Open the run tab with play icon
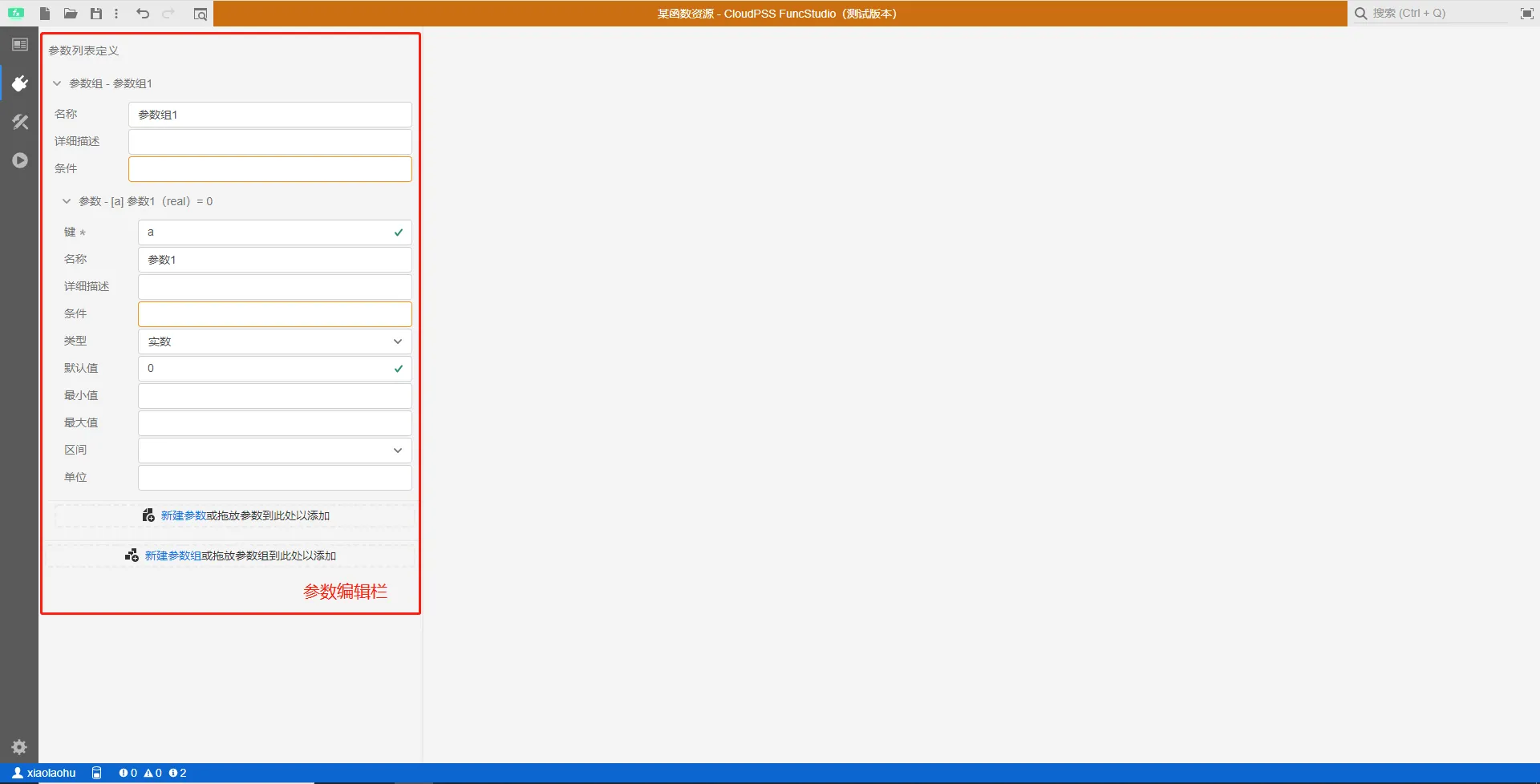The image size is (1540, 784). [x=20, y=160]
